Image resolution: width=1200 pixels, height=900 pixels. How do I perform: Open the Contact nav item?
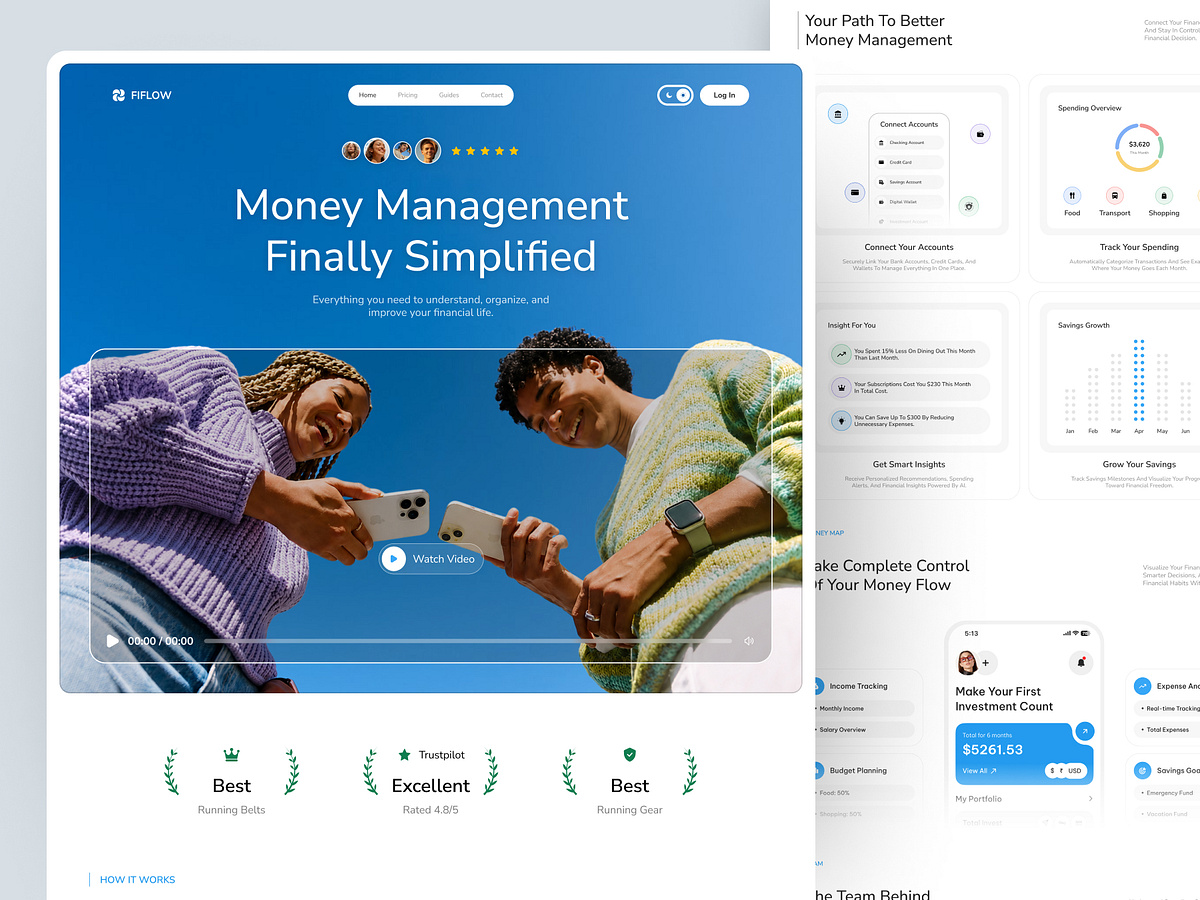tap(491, 95)
